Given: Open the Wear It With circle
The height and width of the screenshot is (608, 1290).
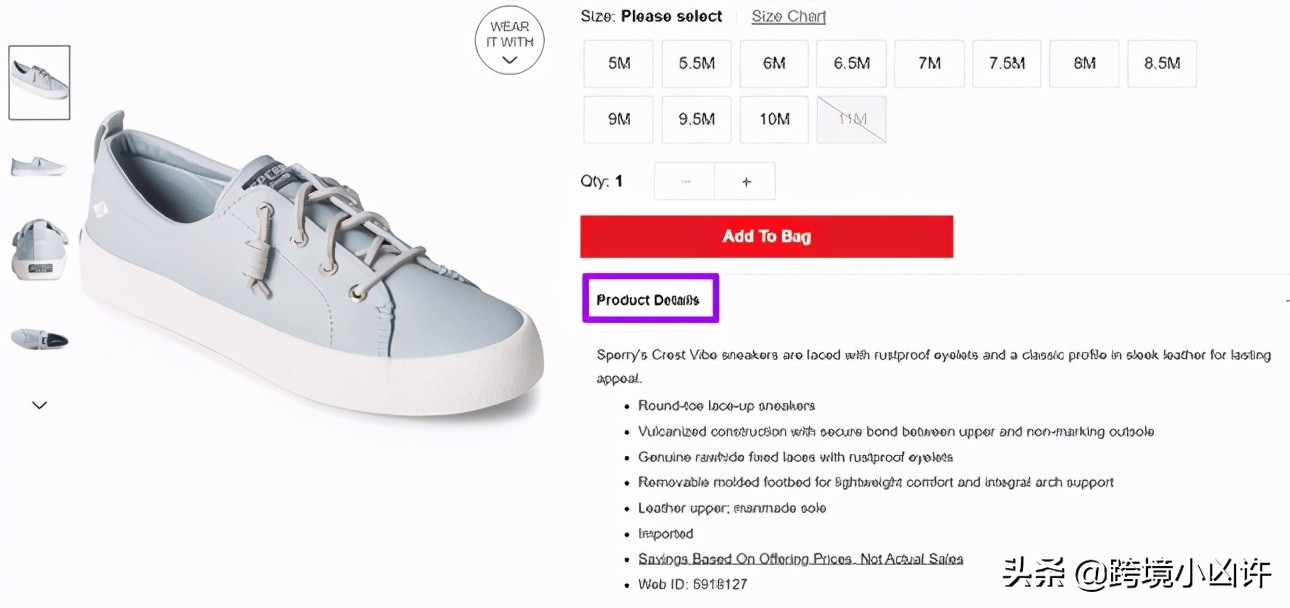Looking at the screenshot, I should (510, 42).
